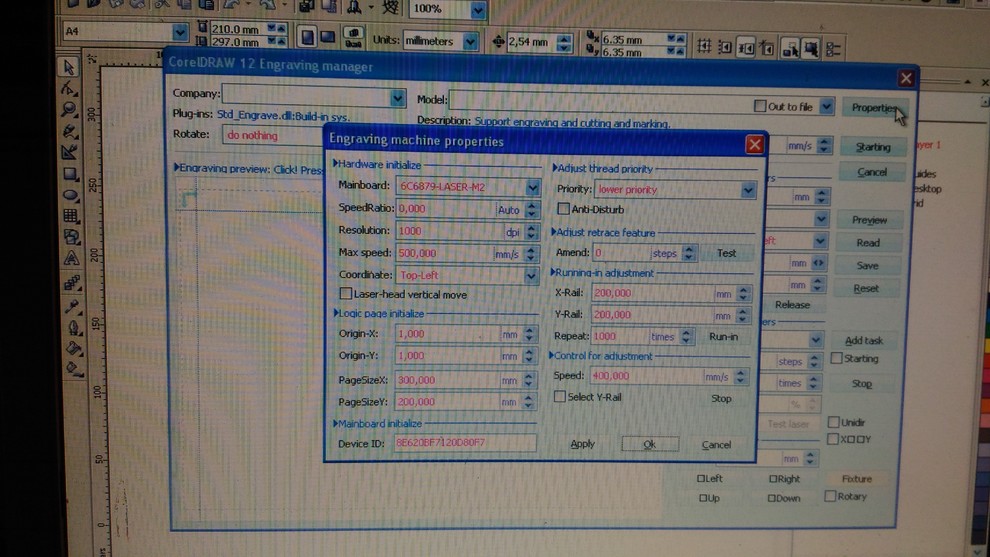Click the Run-in button
Viewport: 990px width, 557px height.
point(722,337)
